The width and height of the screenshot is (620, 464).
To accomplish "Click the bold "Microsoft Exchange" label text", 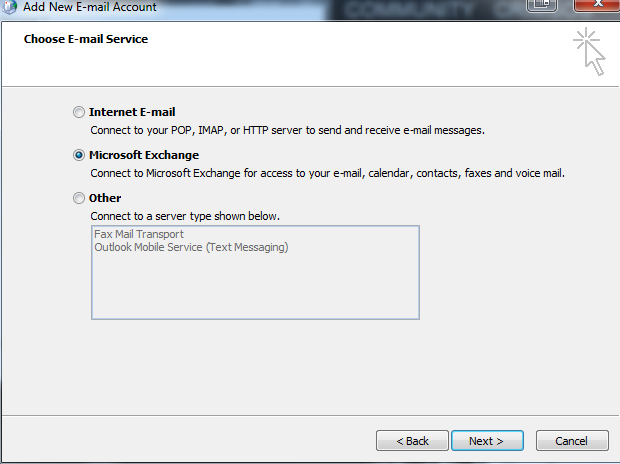I will (x=144, y=156).
